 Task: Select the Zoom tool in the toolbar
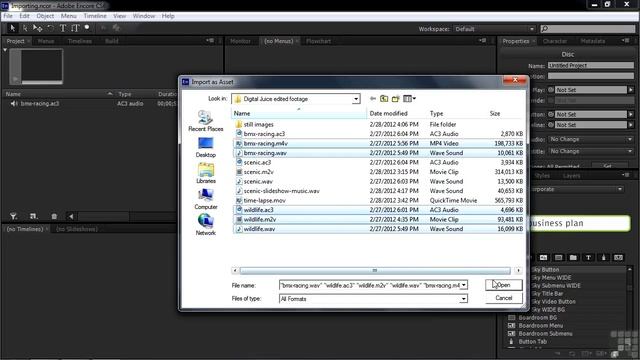[x=87, y=27]
